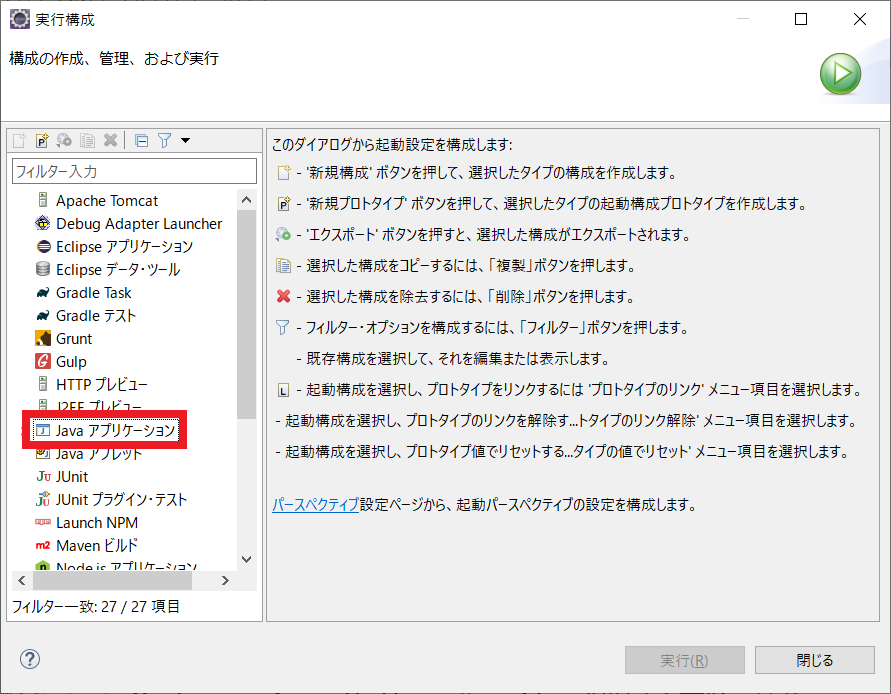Open help with the question mark icon
The width and height of the screenshot is (891, 694).
(30, 659)
